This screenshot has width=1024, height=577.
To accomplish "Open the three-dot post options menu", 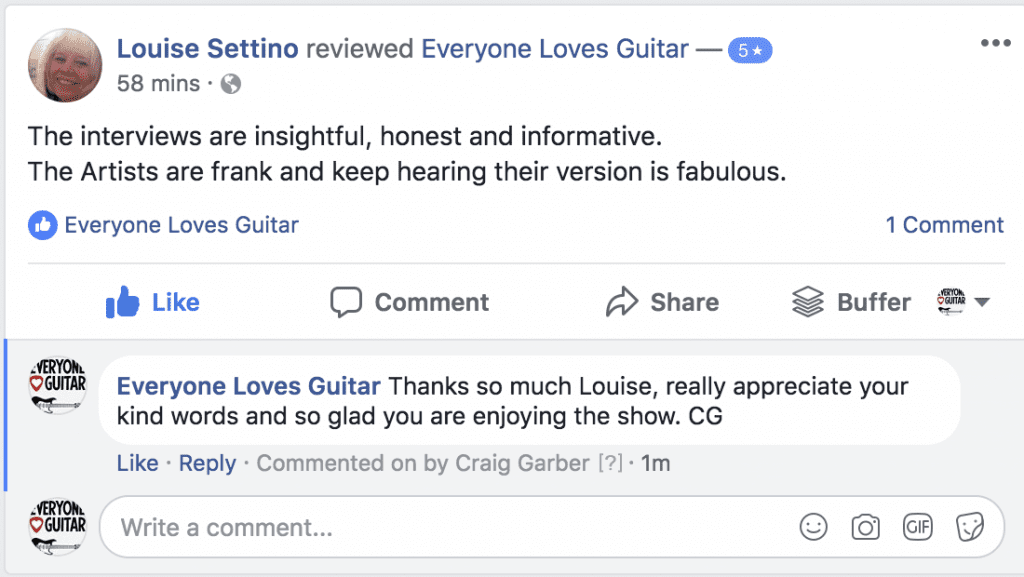I will click(995, 44).
